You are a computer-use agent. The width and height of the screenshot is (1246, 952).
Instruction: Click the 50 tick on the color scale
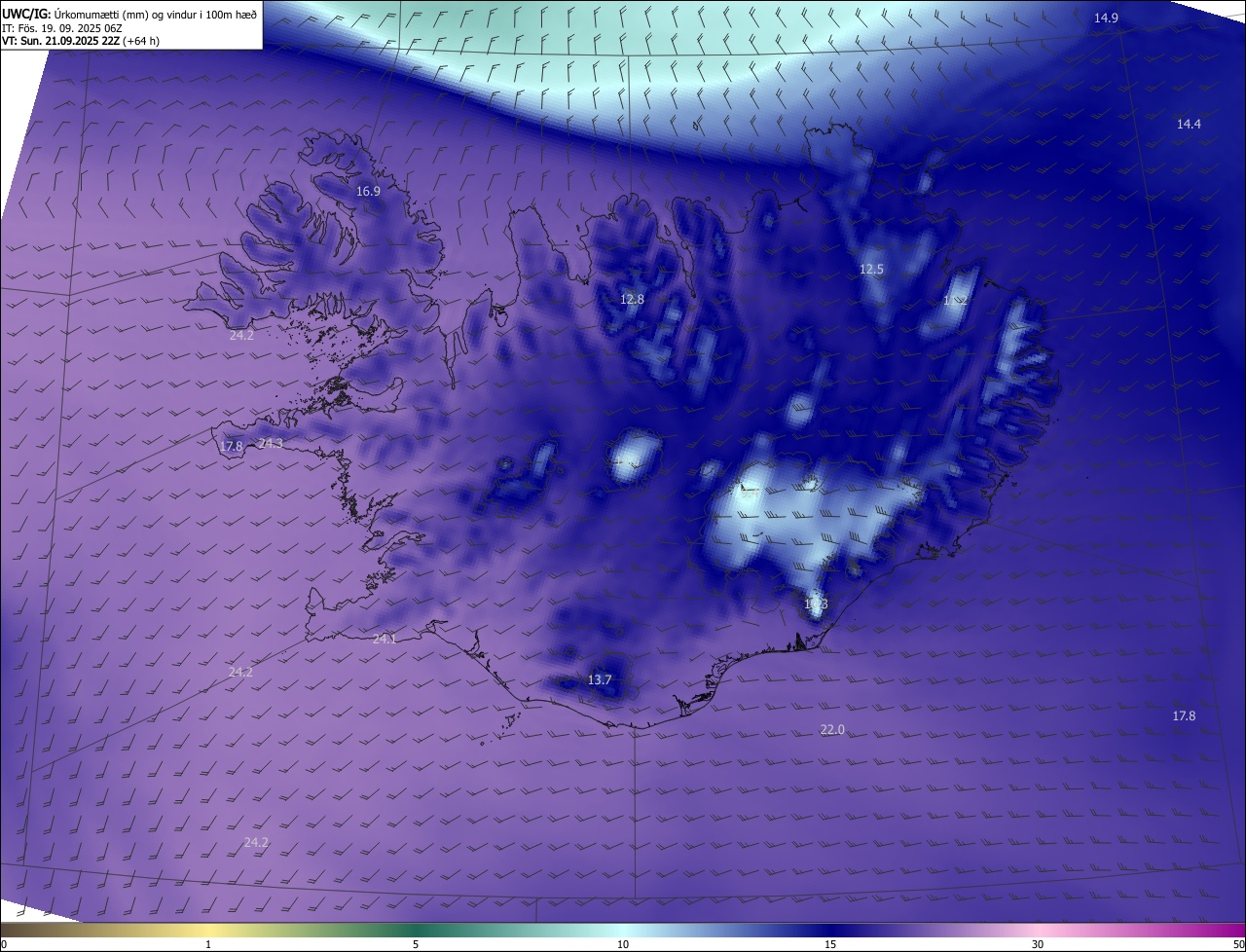tap(1238, 944)
